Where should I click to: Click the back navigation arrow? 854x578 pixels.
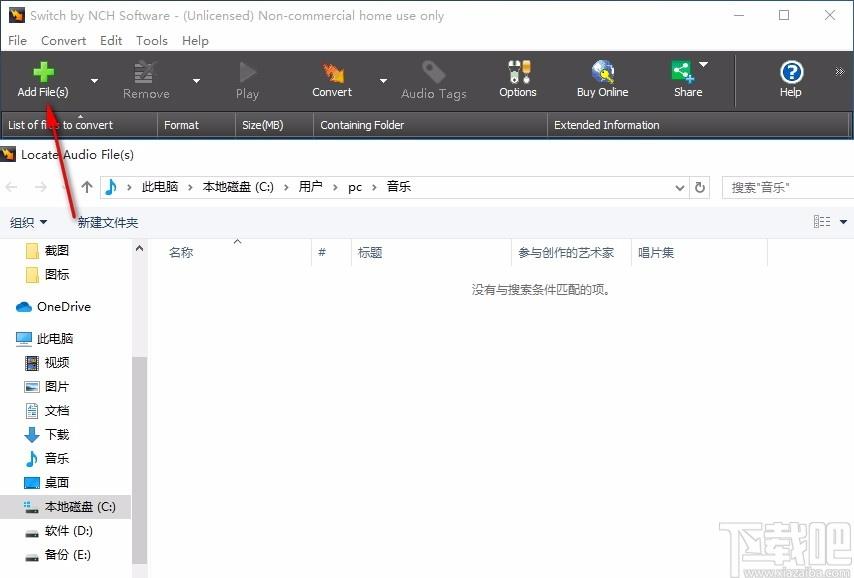(x=11, y=187)
